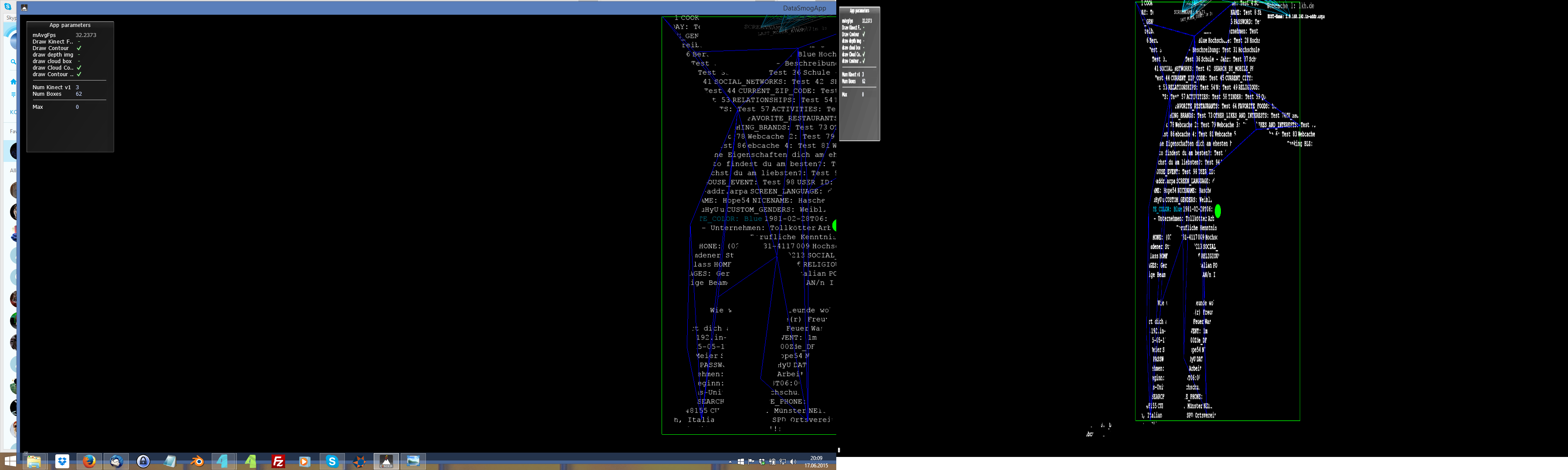Open Dropbox from the taskbar
Screen dimensions: 1568x470
[62, 461]
